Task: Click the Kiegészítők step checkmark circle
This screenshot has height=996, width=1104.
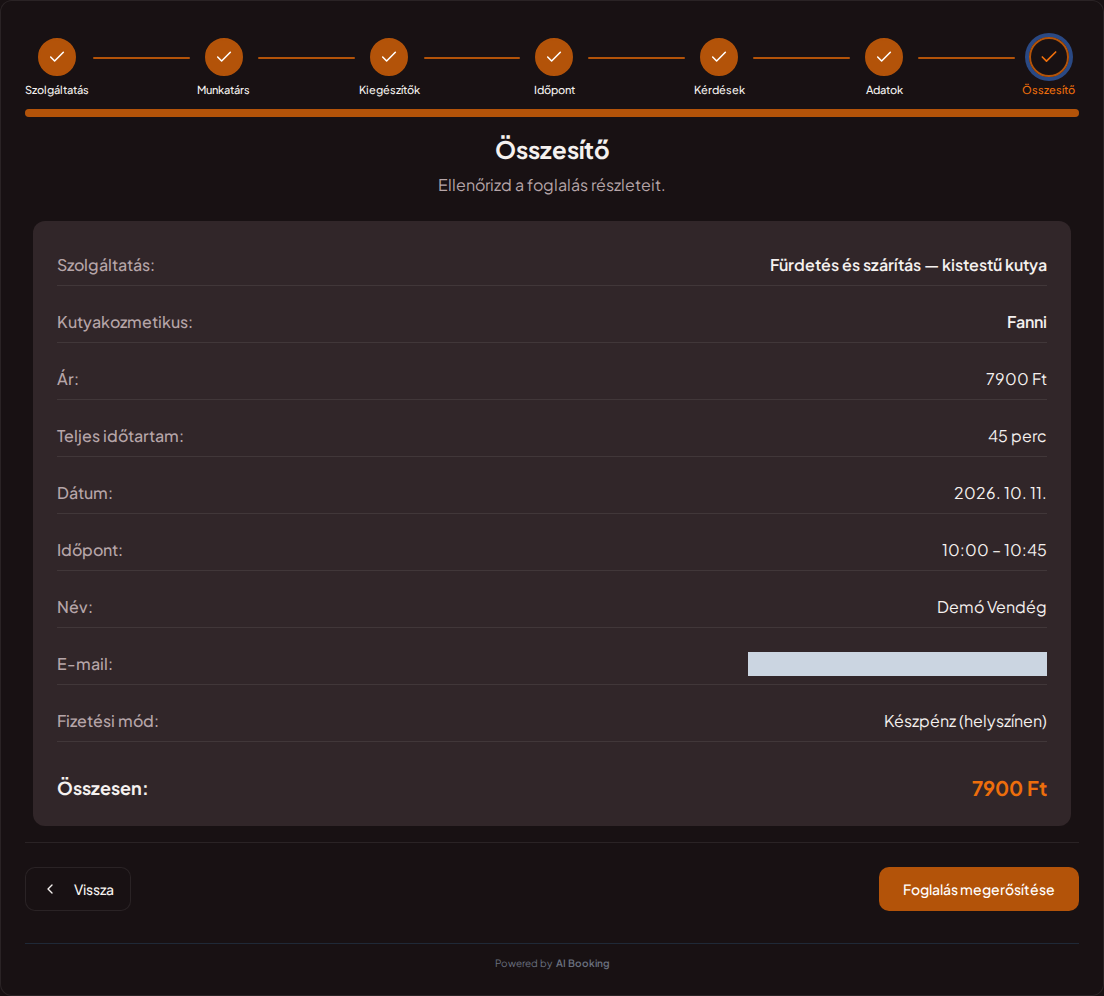Action: pyautogui.click(x=389, y=57)
